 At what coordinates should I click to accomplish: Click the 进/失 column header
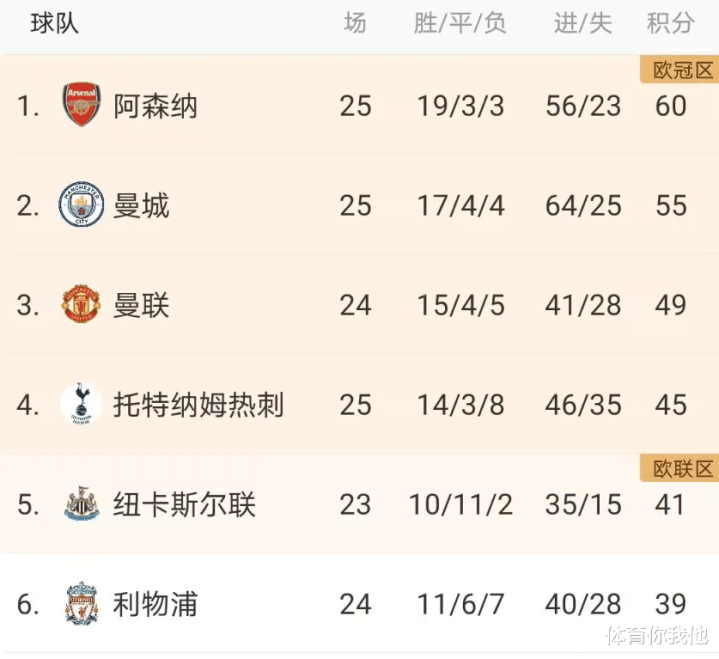tap(583, 24)
